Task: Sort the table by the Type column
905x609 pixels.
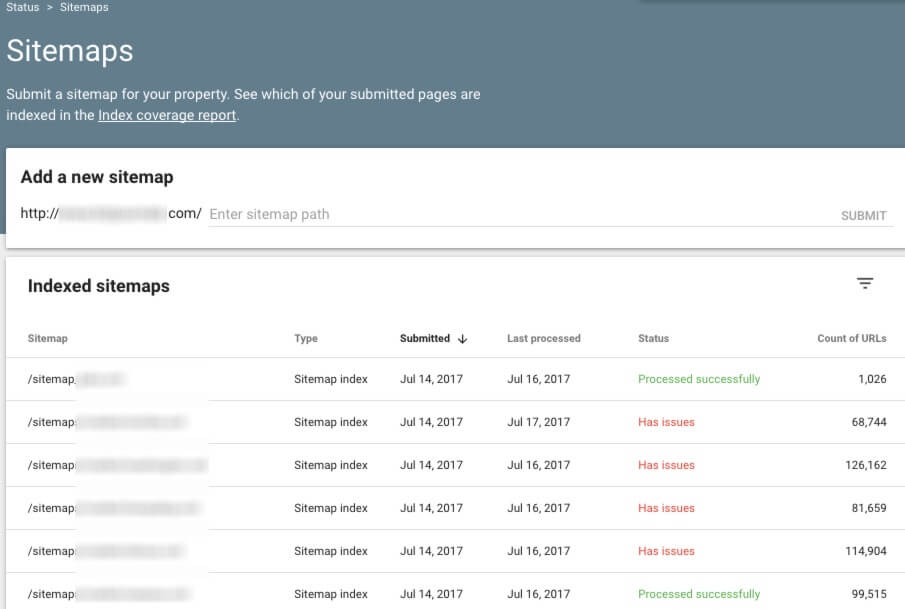Action: click(x=306, y=338)
